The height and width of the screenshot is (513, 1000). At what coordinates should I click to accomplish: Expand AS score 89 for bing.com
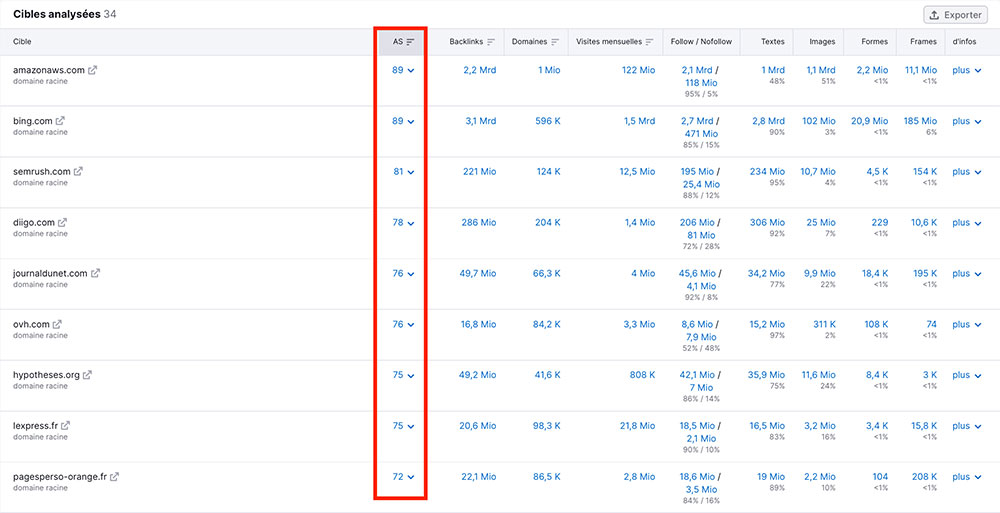pyautogui.click(x=403, y=121)
